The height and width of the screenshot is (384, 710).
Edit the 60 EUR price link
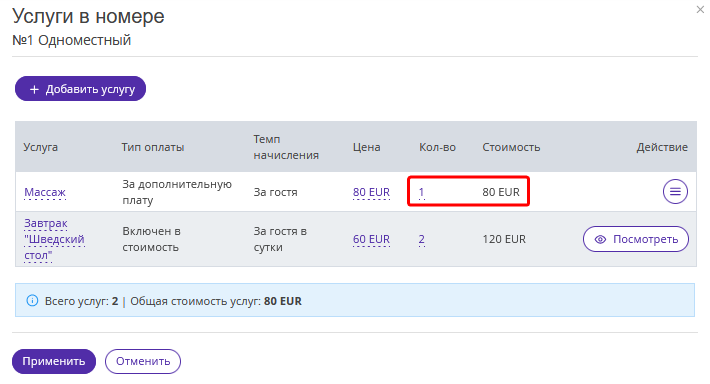(x=371, y=239)
